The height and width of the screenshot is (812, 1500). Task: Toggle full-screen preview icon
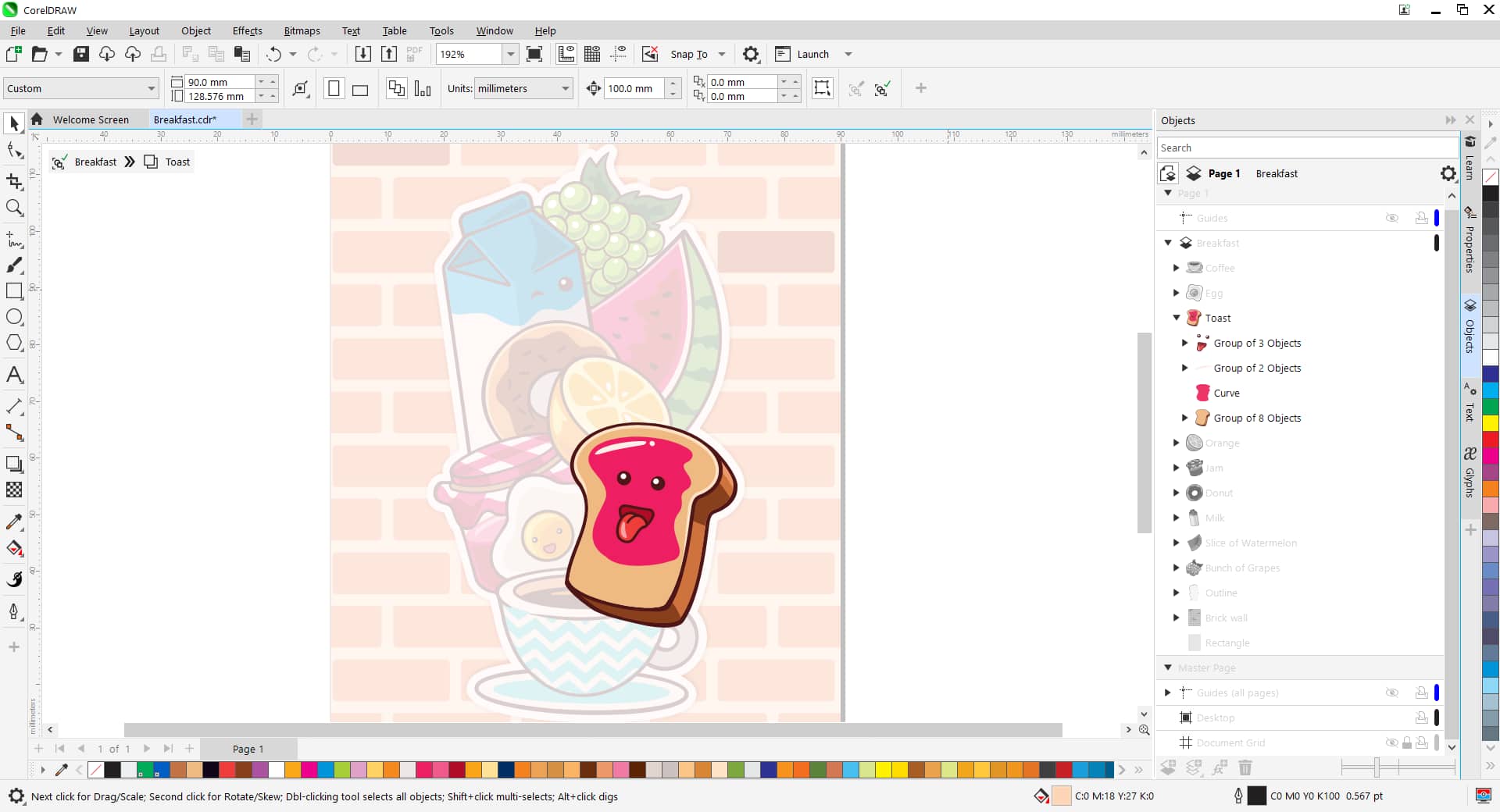(534, 54)
